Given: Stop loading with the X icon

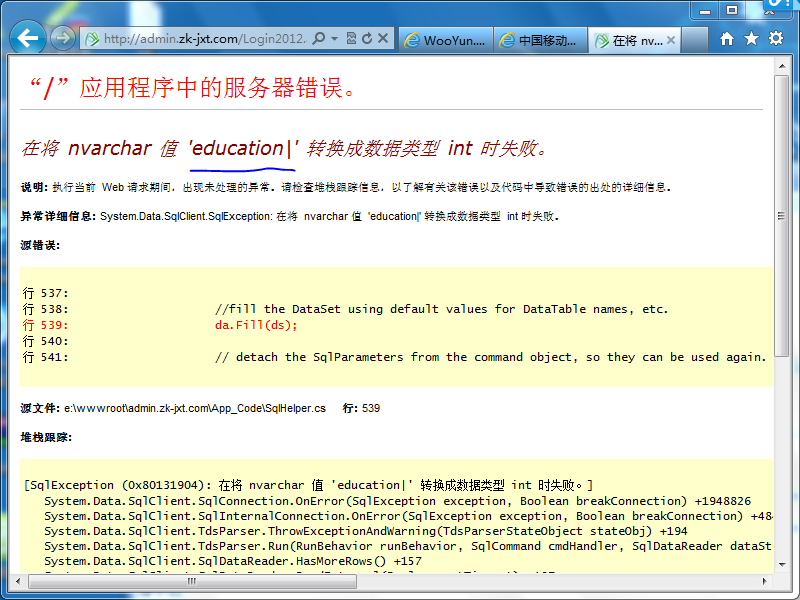Looking at the screenshot, I should point(383,38).
